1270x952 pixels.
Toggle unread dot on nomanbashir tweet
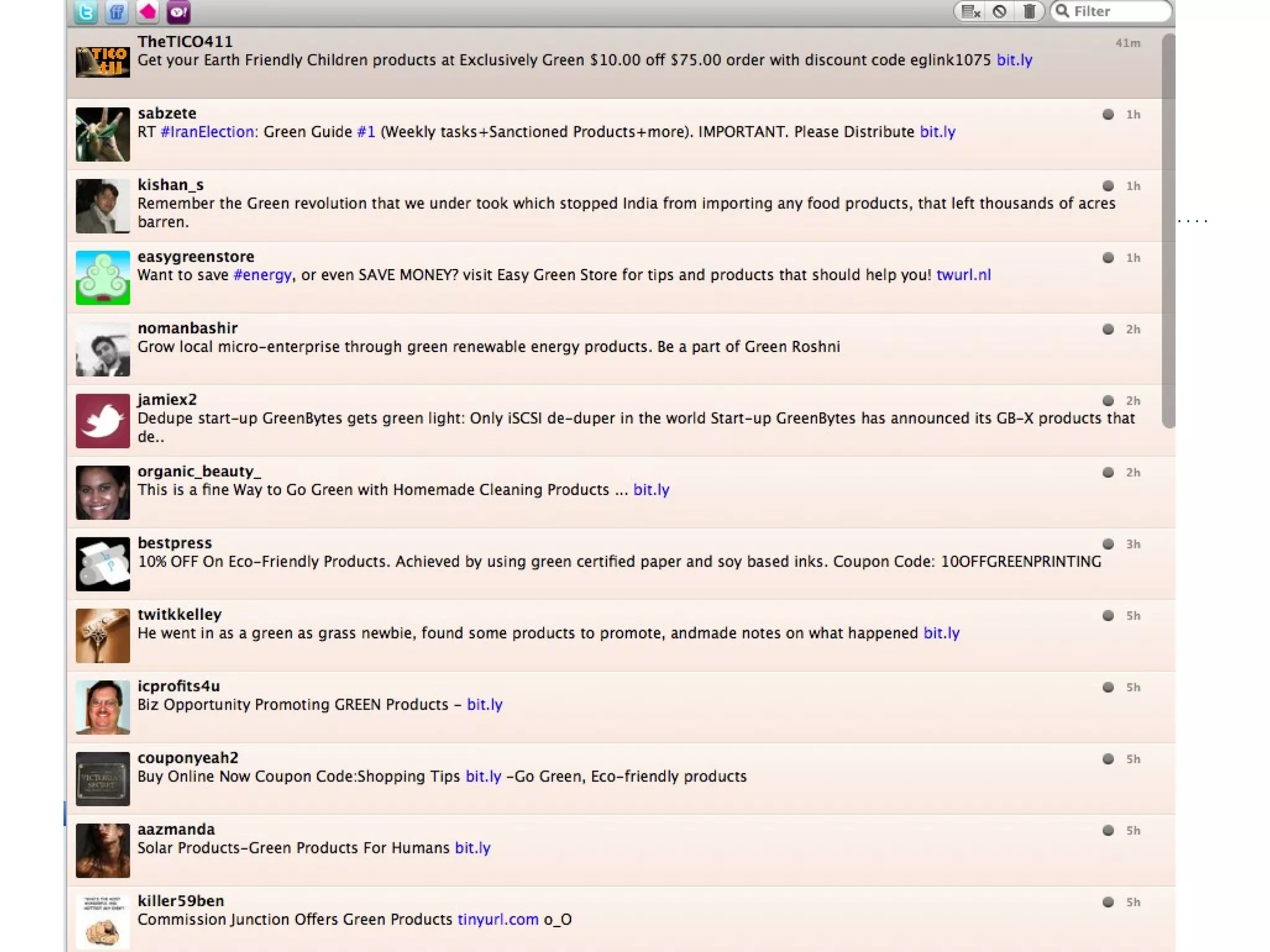[1108, 329]
